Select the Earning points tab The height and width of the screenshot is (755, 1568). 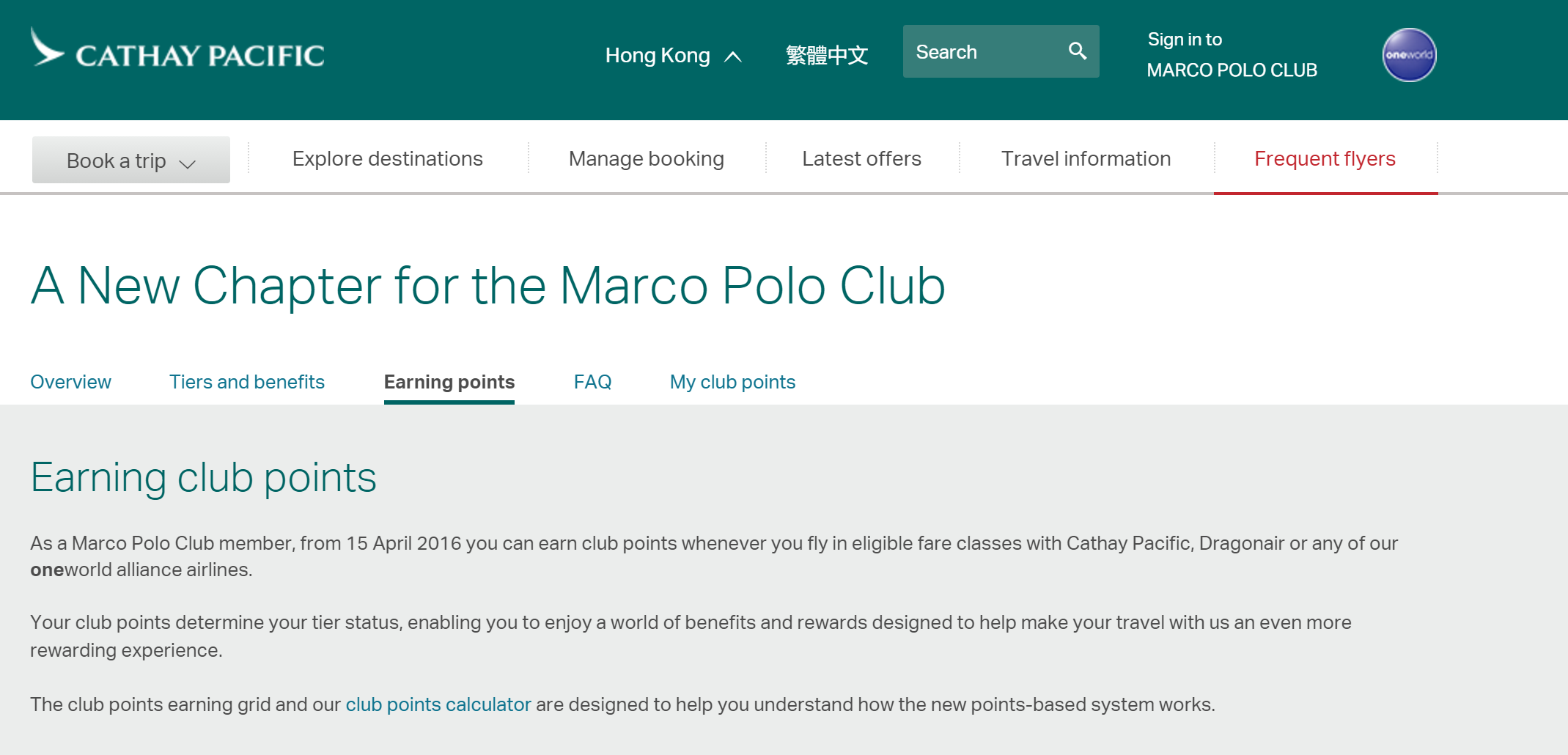pos(449,382)
